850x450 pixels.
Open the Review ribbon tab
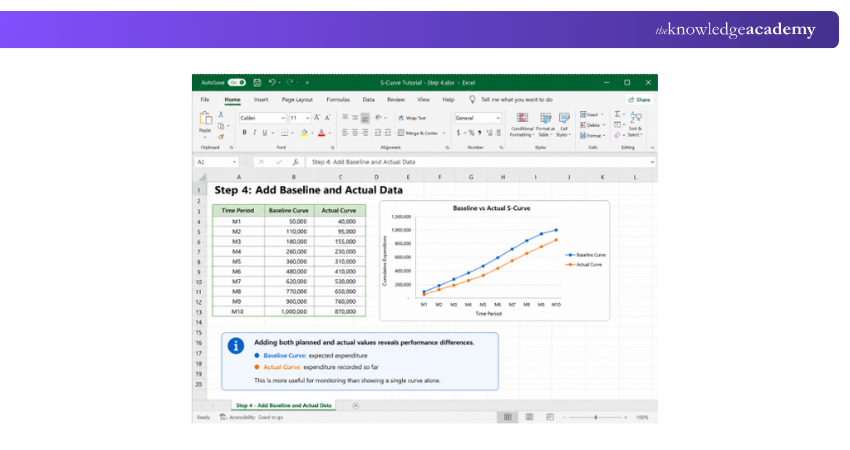click(x=396, y=100)
